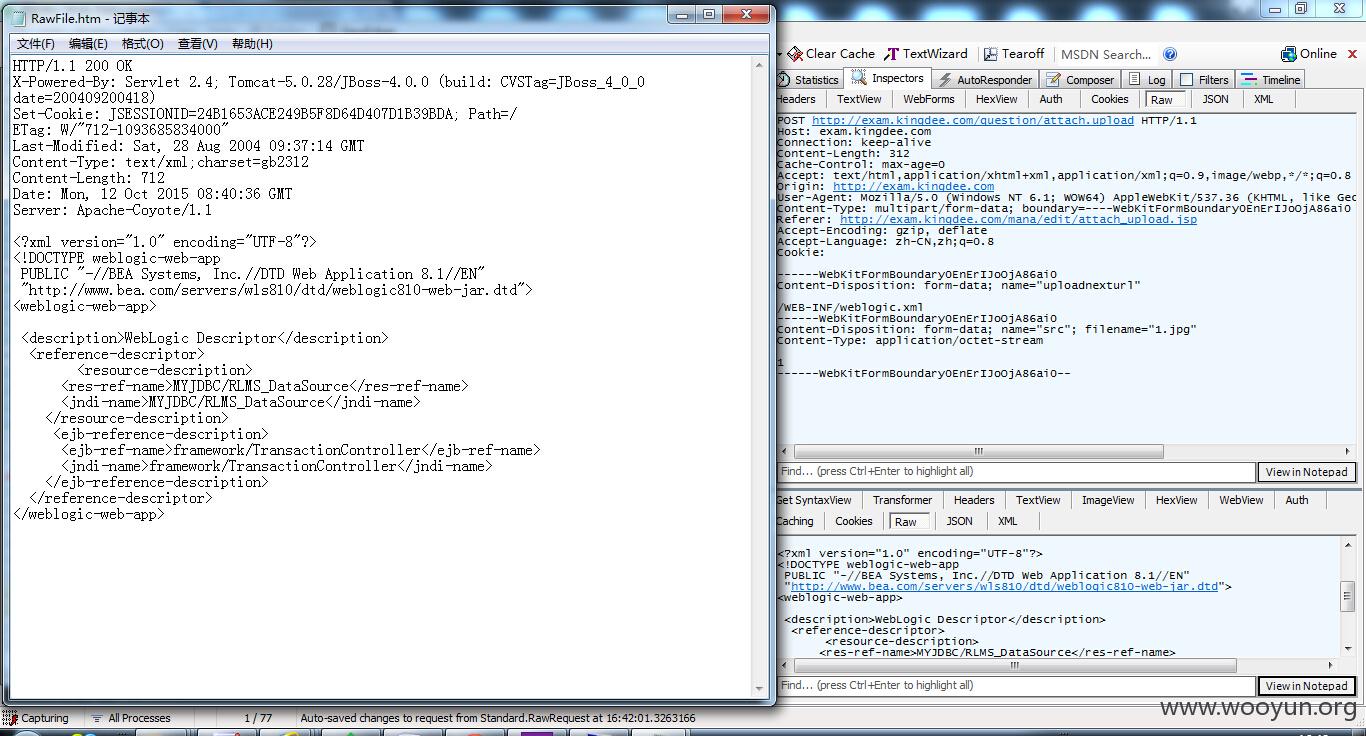Select request inspector WebForms tab

click(928, 99)
